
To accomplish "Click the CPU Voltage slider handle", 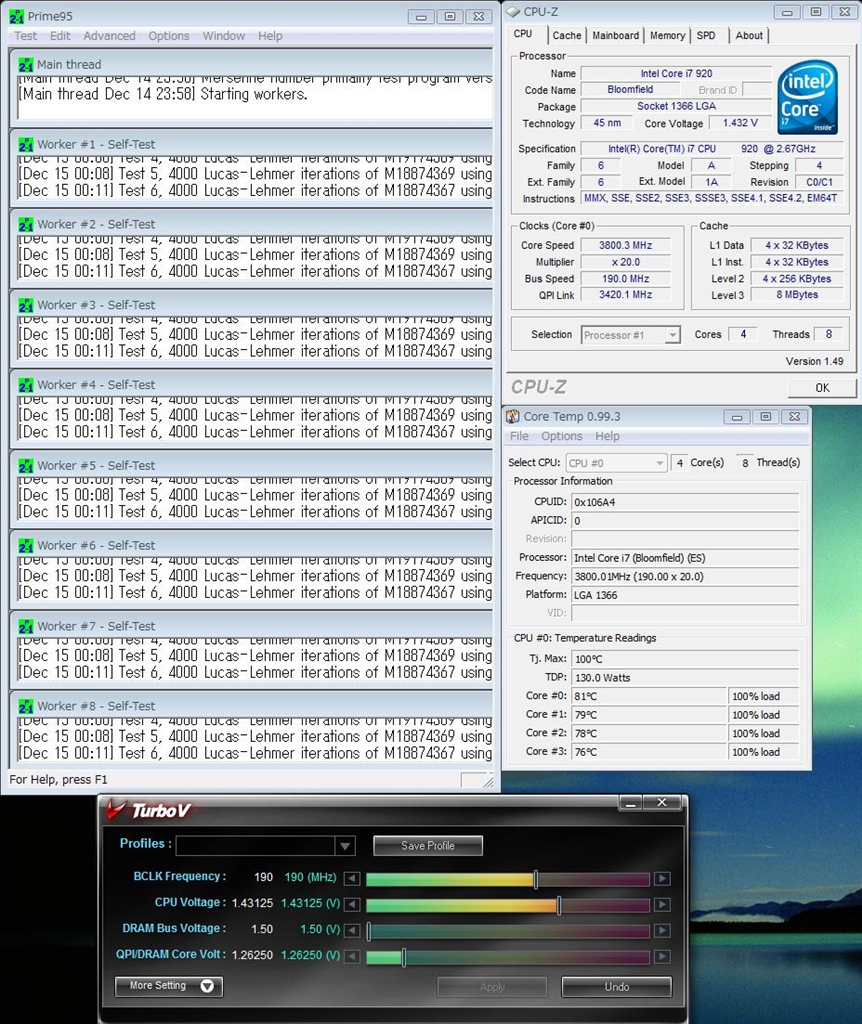I will click(x=558, y=905).
